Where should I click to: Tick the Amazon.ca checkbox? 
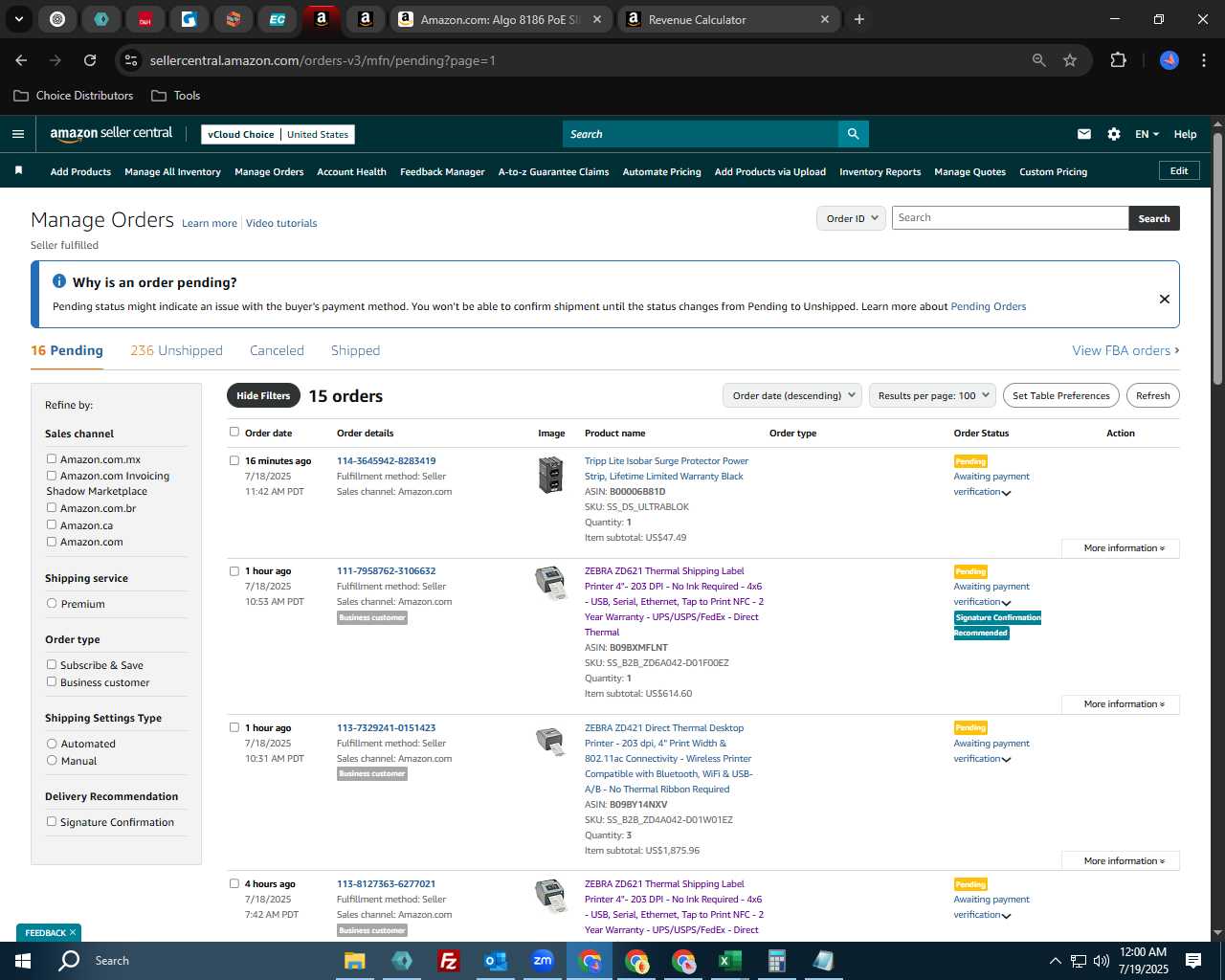pos(52,524)
